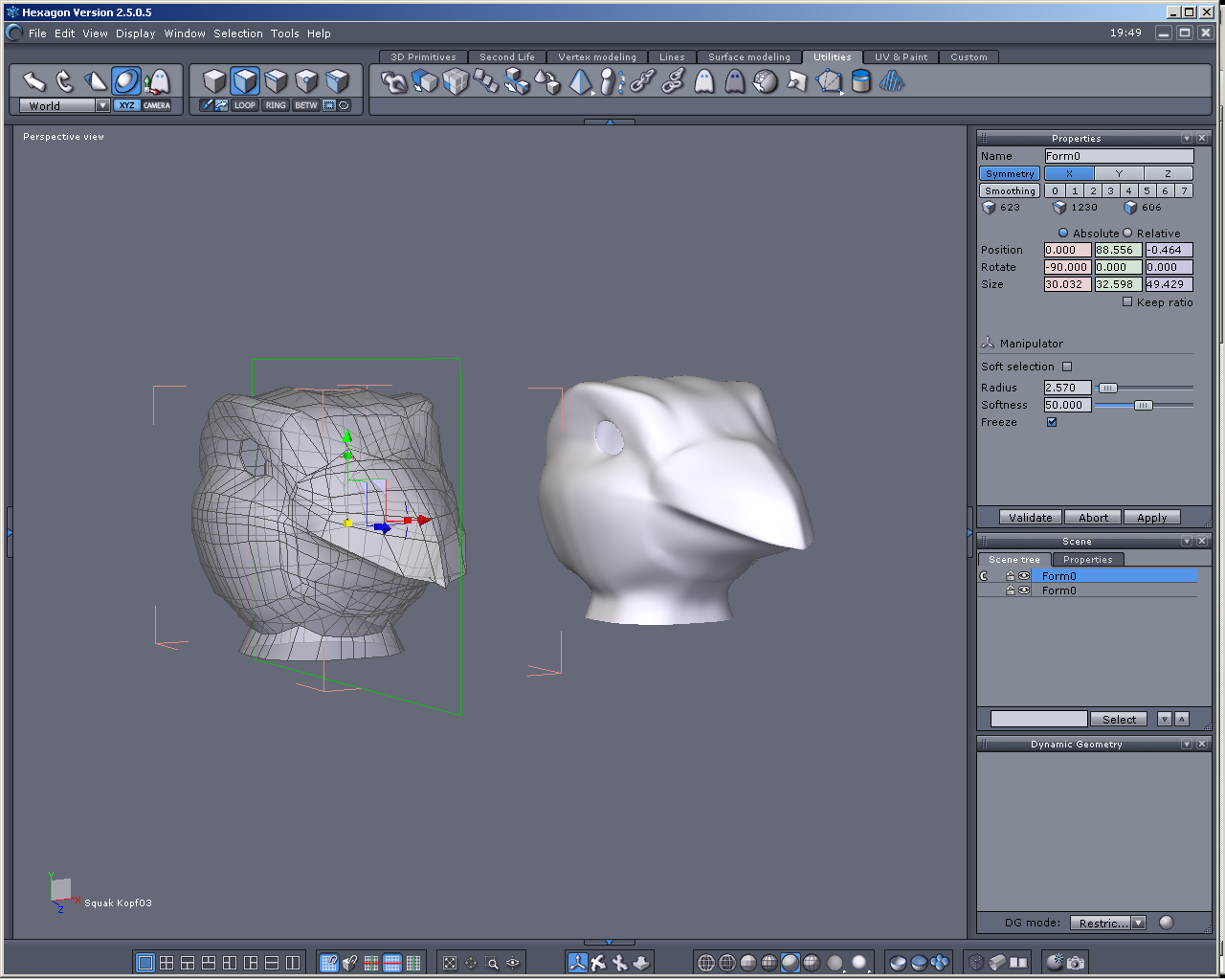Switch to the Vertex modeling tab
The image size is (1225, 980).
596,57
